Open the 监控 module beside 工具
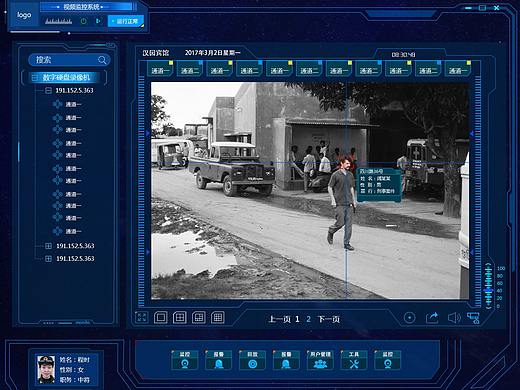 tap(387, 360)
